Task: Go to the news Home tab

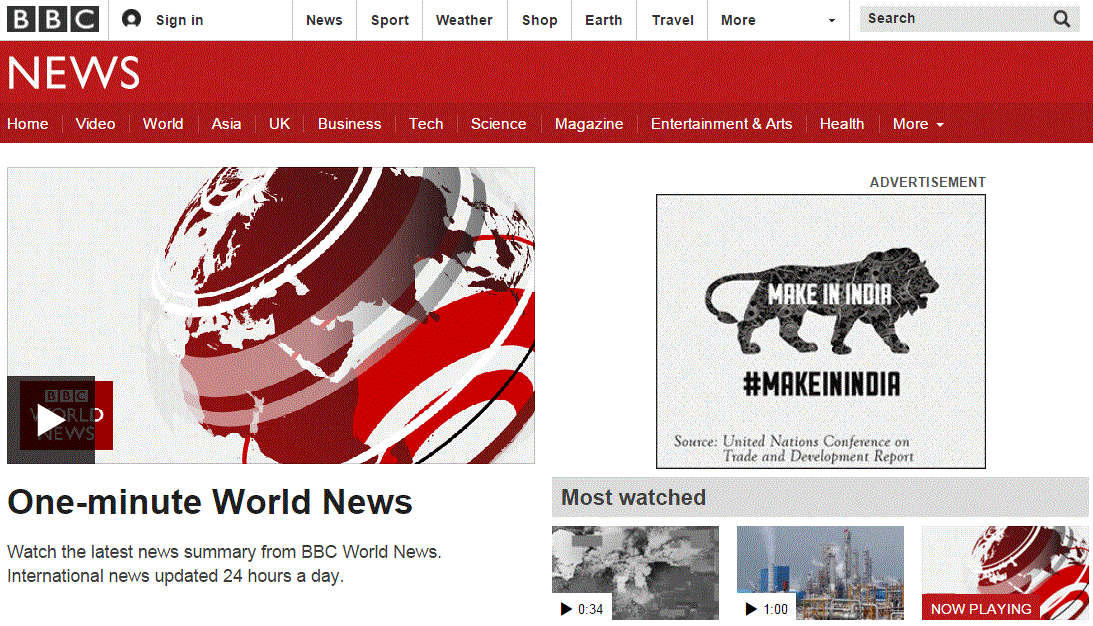Action: (x=28, y=124)
